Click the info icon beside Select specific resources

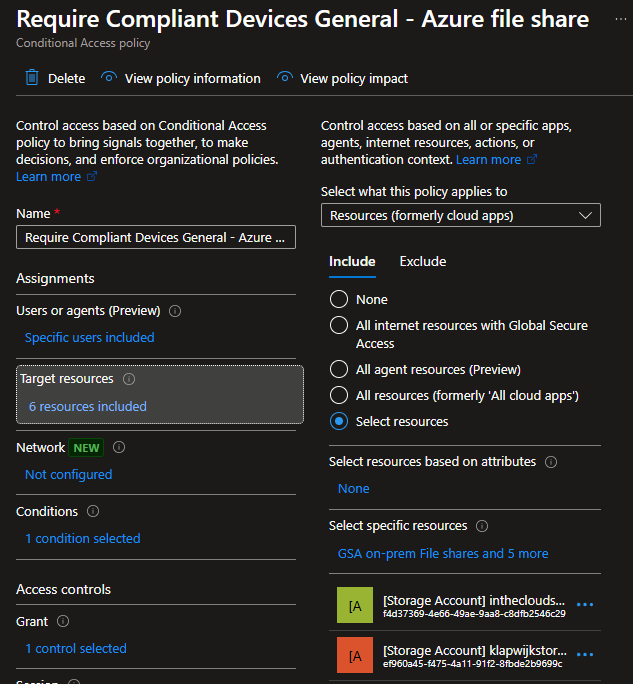(482, 526)
